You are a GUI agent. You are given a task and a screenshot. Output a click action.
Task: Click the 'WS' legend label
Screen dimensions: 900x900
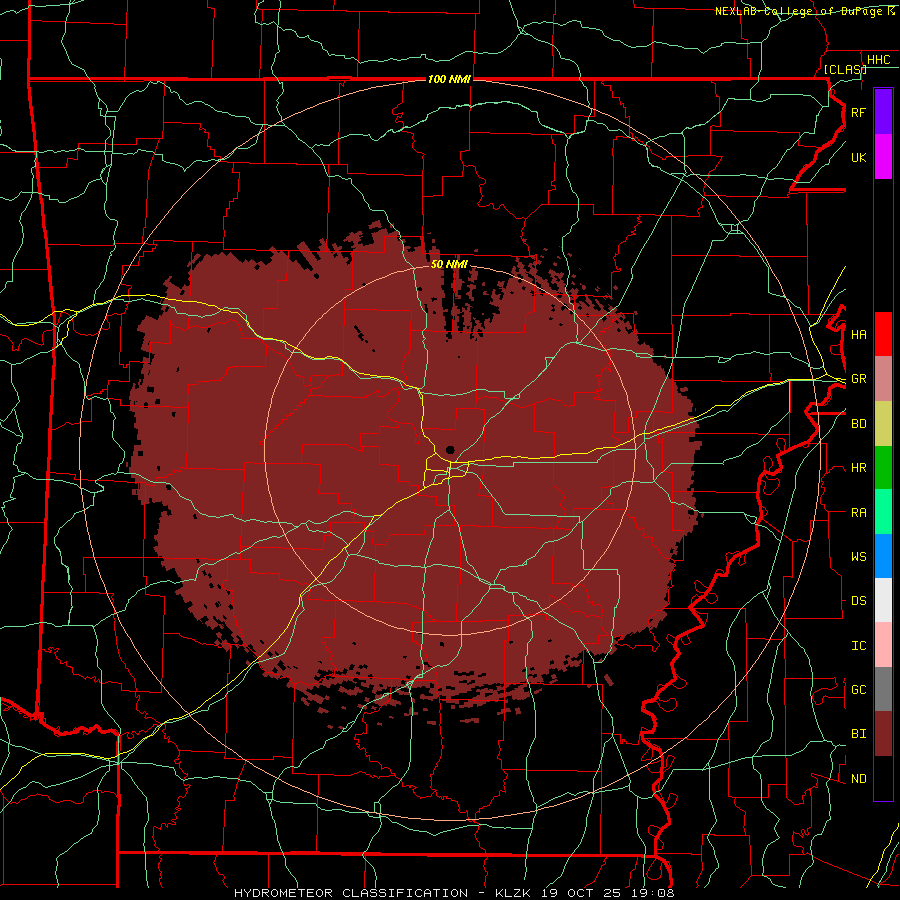[x=858, y=557]
